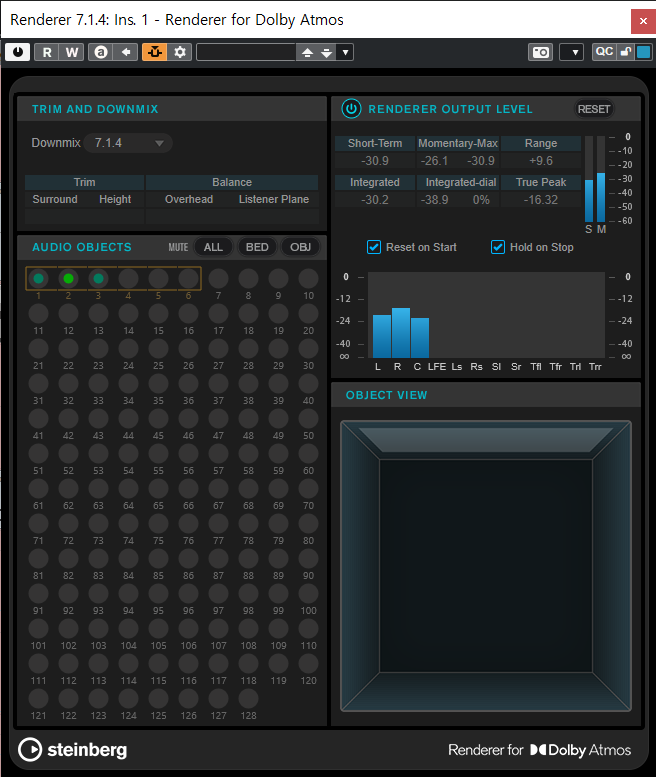Select audio object number 2
The height and width of the screenshot is (777, 656).
(x=68, y=278)
